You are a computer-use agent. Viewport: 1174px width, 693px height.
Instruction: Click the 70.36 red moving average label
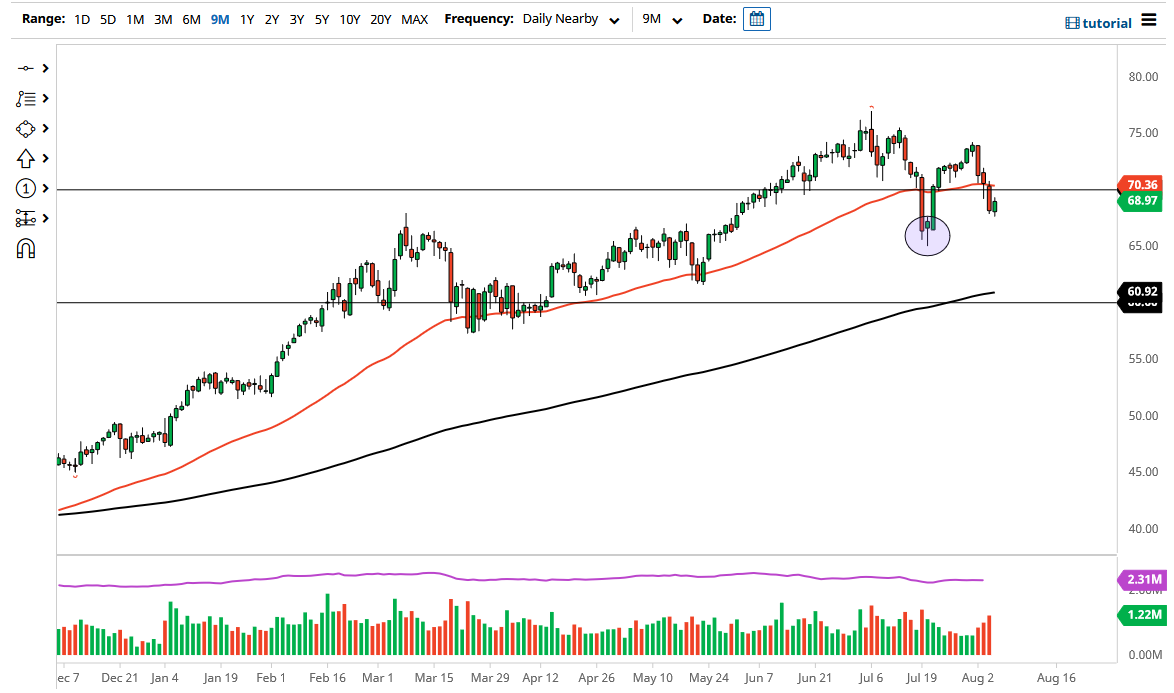(1141, 184)
